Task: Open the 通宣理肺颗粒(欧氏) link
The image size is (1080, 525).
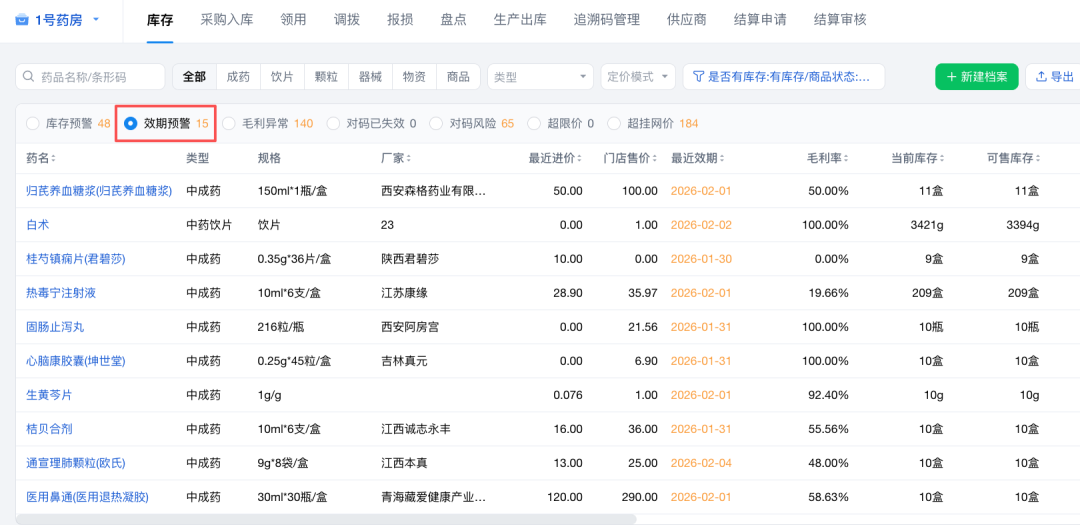Action: [76, 462]
